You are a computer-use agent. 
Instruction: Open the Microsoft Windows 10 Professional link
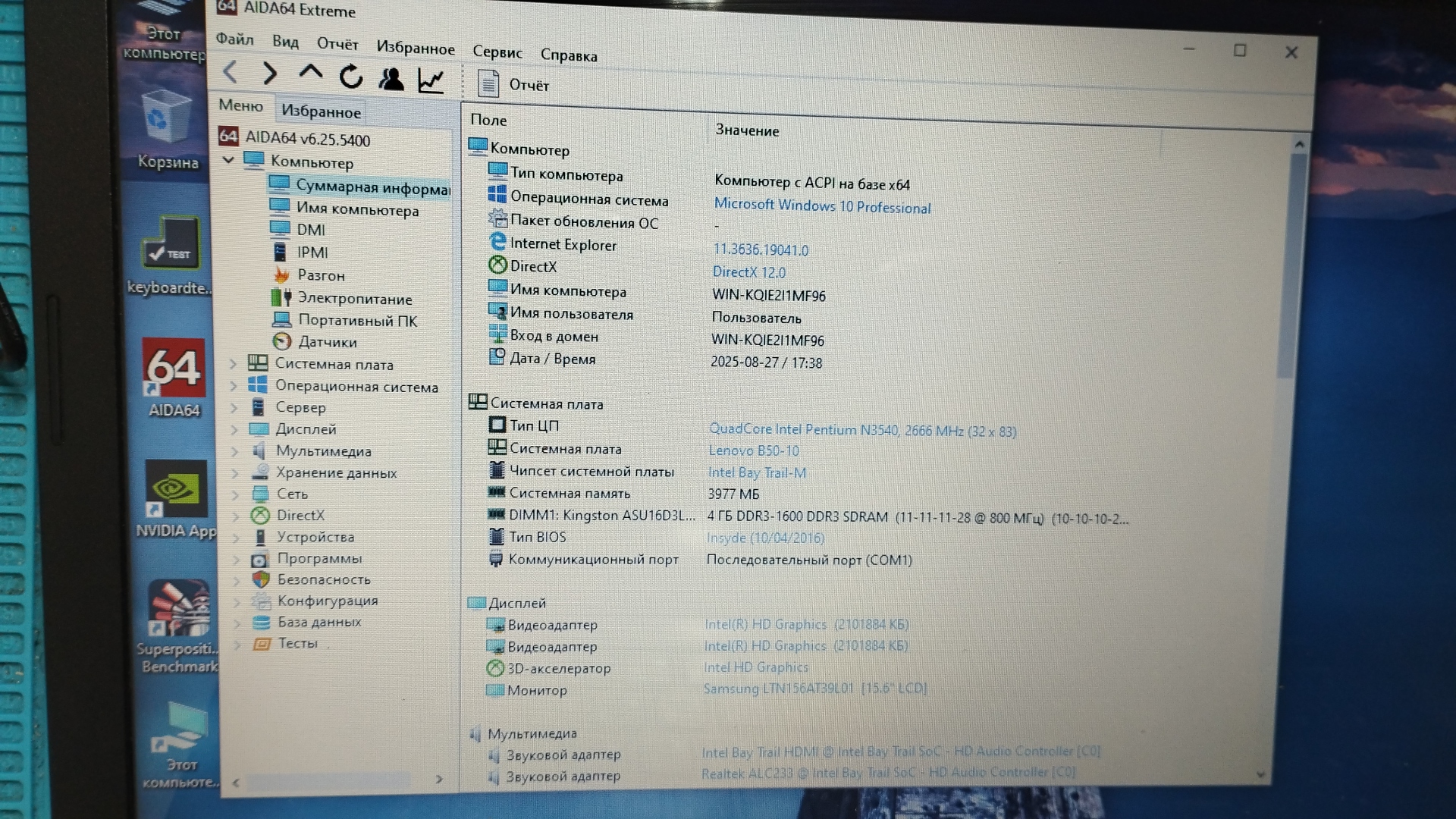[x=822, y=206]
